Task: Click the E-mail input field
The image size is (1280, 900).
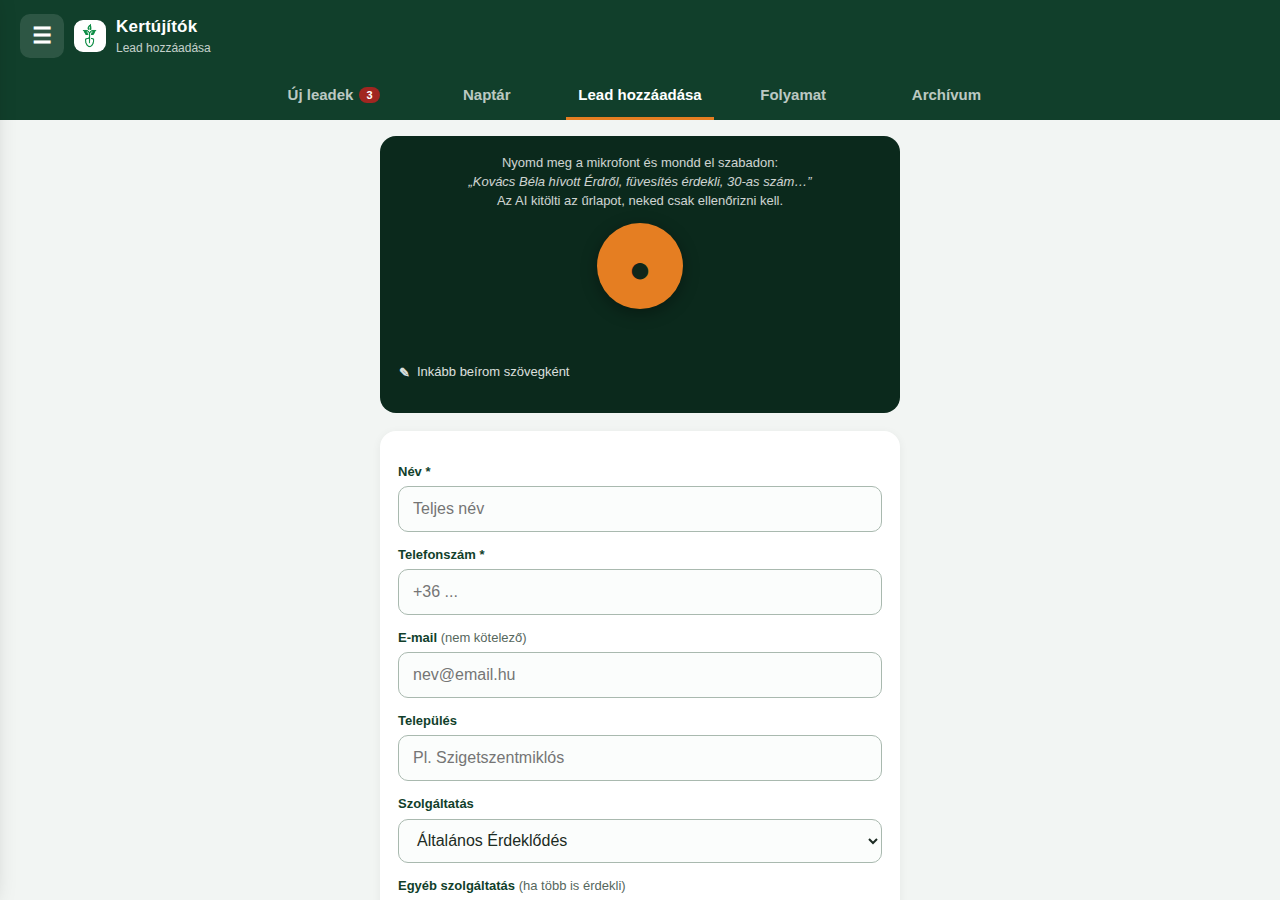Action: click(640, 675)
